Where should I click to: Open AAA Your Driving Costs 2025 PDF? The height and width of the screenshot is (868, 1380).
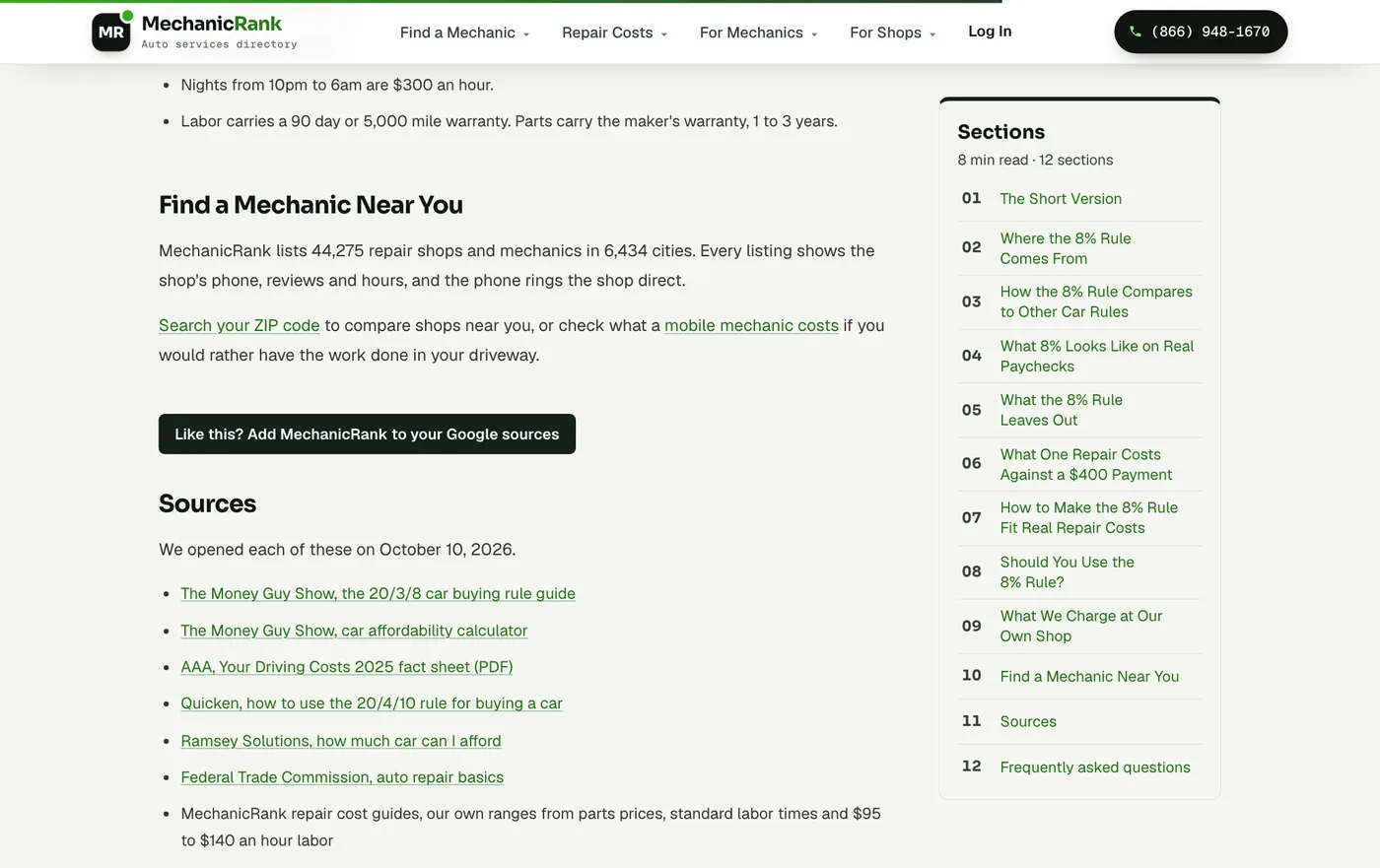coord(347,667)
